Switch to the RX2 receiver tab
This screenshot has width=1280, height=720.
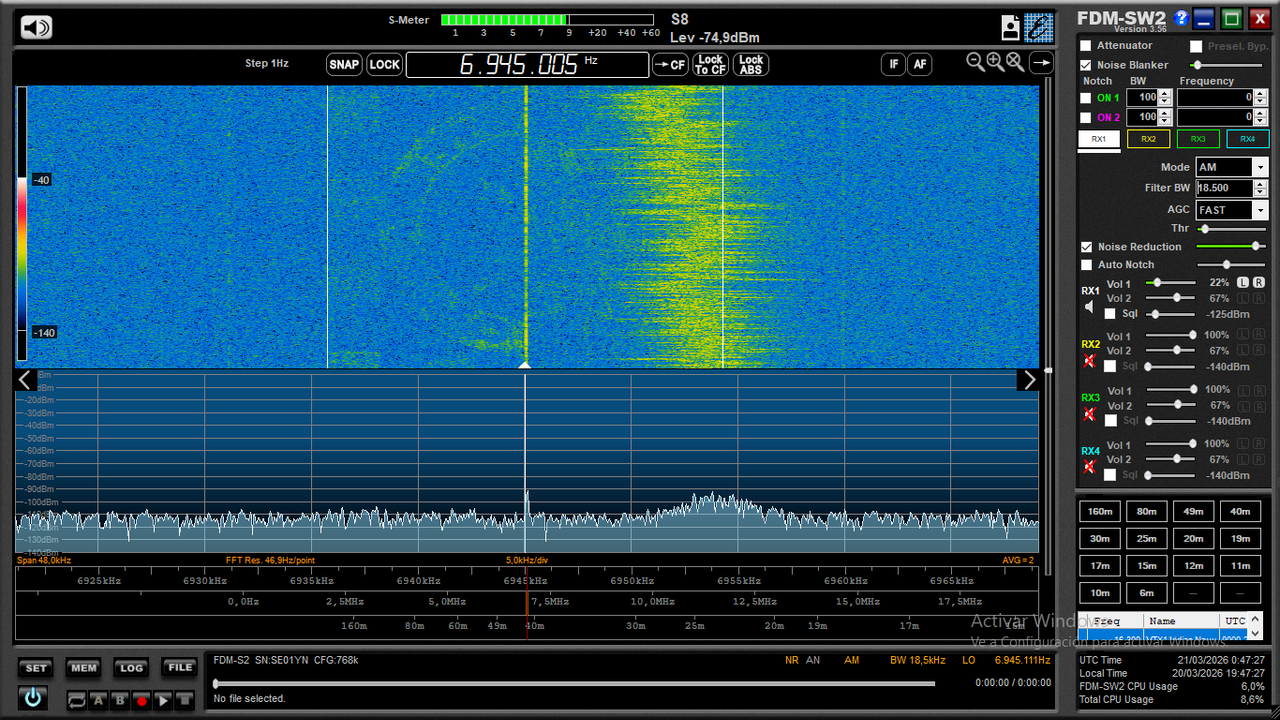[1148, 139]
